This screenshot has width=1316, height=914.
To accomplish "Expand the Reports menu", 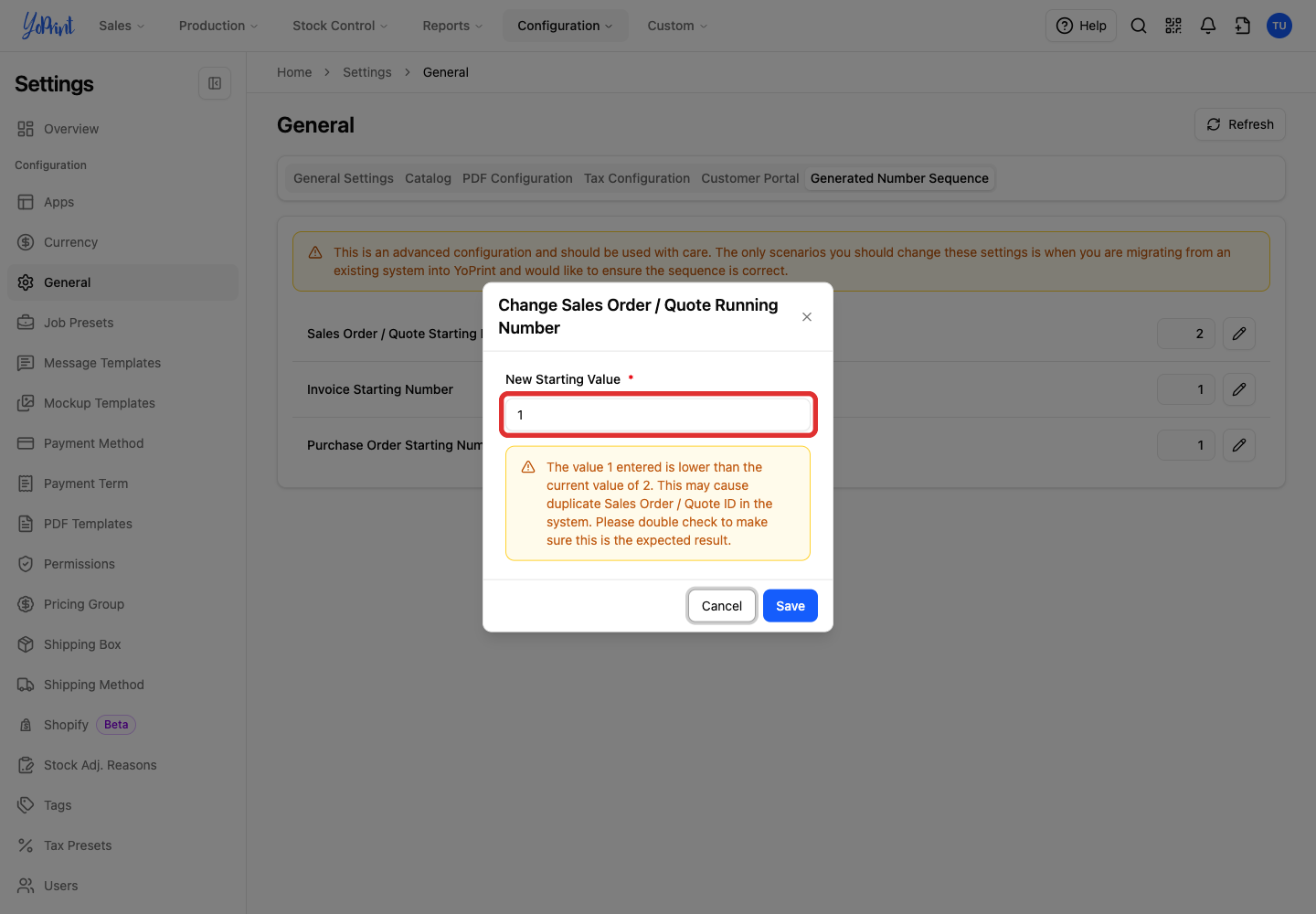I will [x=452, y=26].
